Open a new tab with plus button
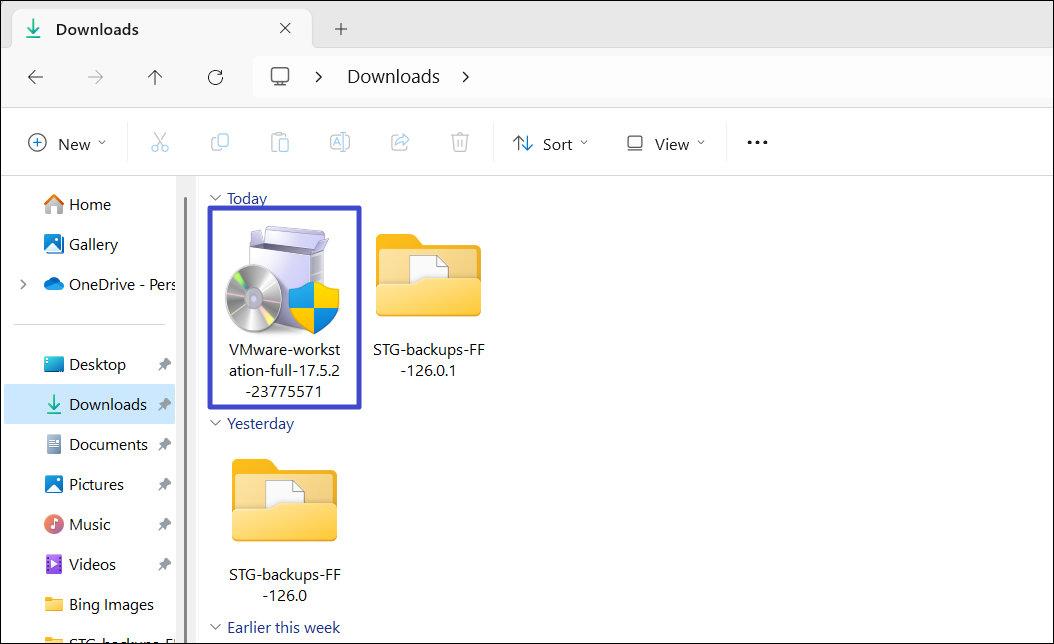This screenshot has height=644, width=1054. tap(341, 29)
